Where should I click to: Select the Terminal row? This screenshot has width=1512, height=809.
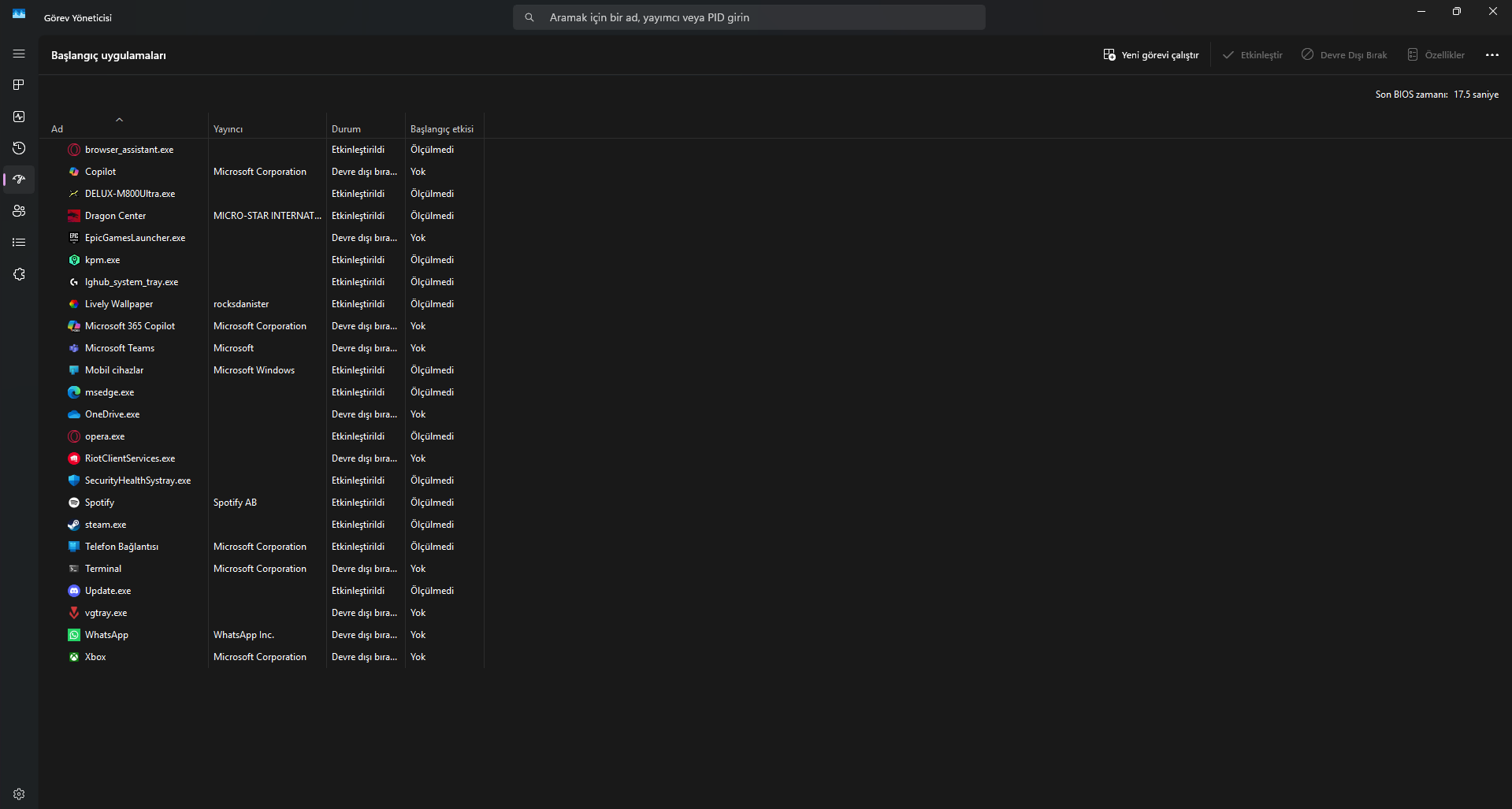tap(262, 569)
